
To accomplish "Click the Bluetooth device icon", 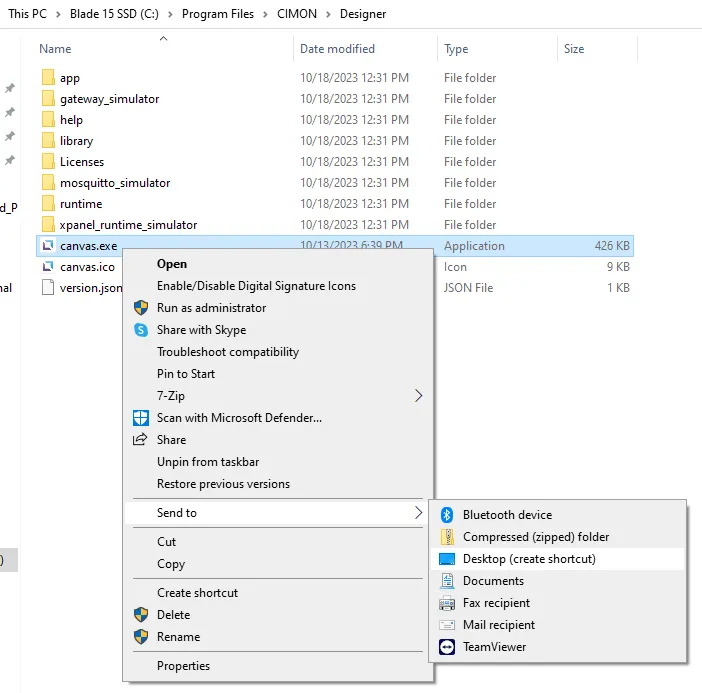I will pos(447,515).
